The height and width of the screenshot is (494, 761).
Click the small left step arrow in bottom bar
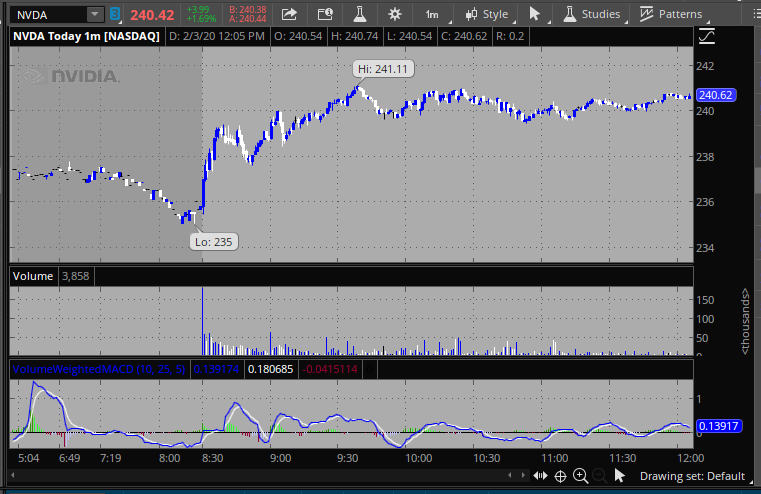click(510, 475)
